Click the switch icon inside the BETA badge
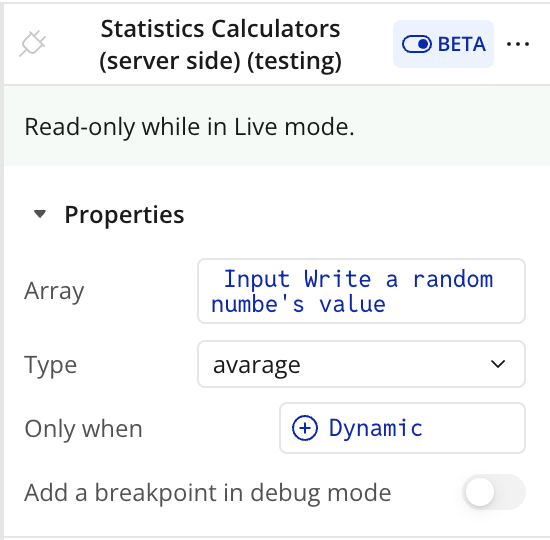 (417, 44)
